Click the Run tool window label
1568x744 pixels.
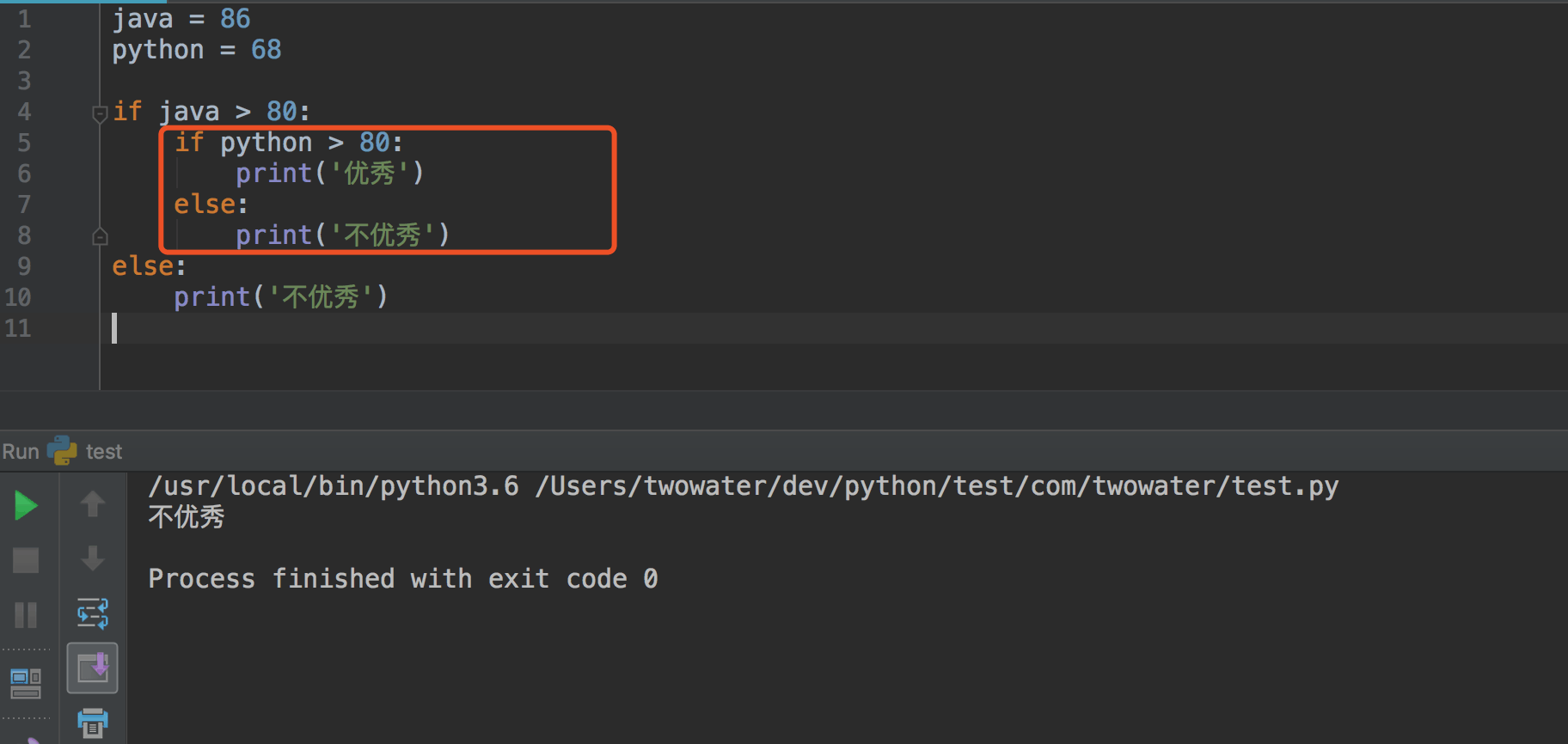point(21,452)
